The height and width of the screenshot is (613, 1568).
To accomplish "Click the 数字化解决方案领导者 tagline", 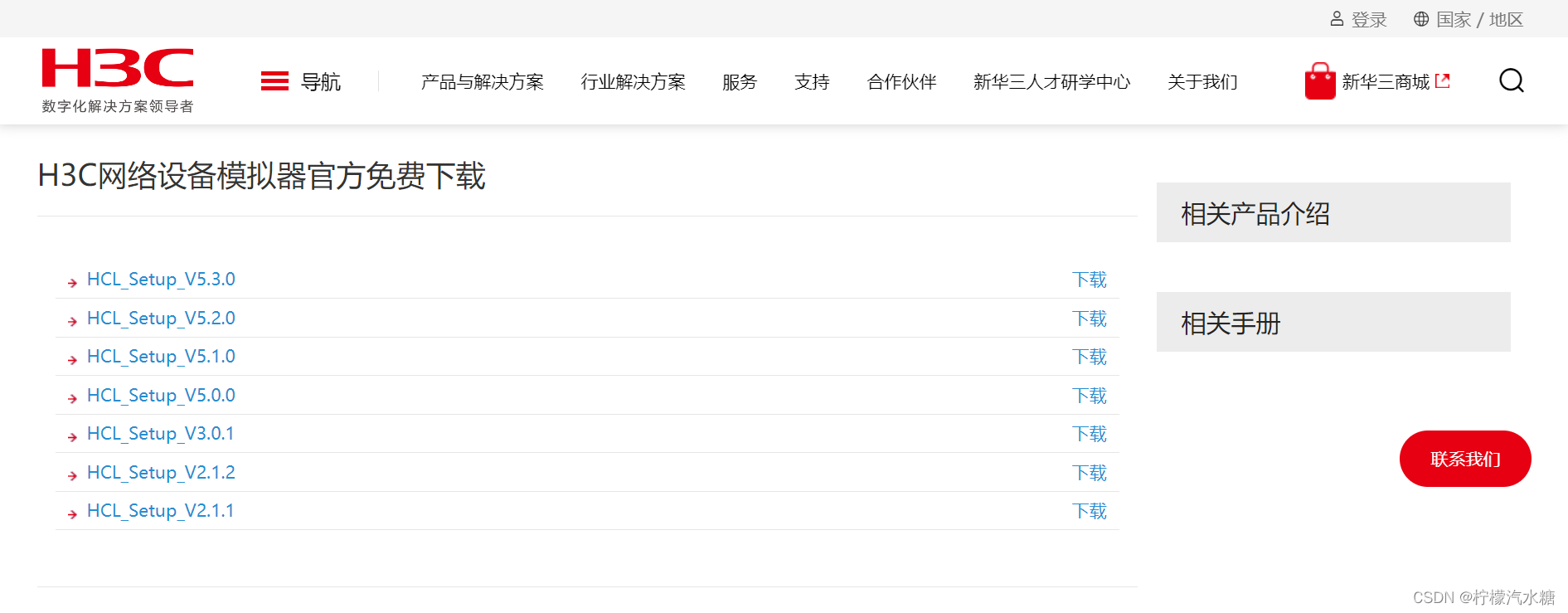I will [118, 106].
